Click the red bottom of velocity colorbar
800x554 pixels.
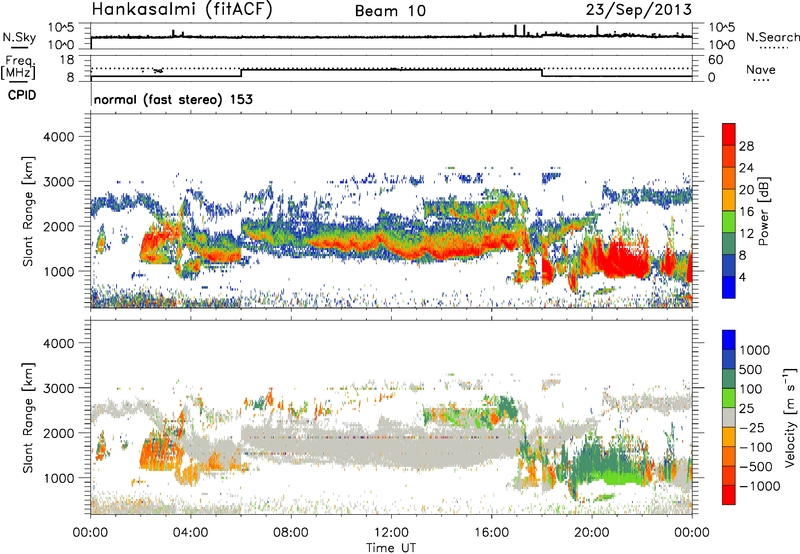click(x=729, y=495)
